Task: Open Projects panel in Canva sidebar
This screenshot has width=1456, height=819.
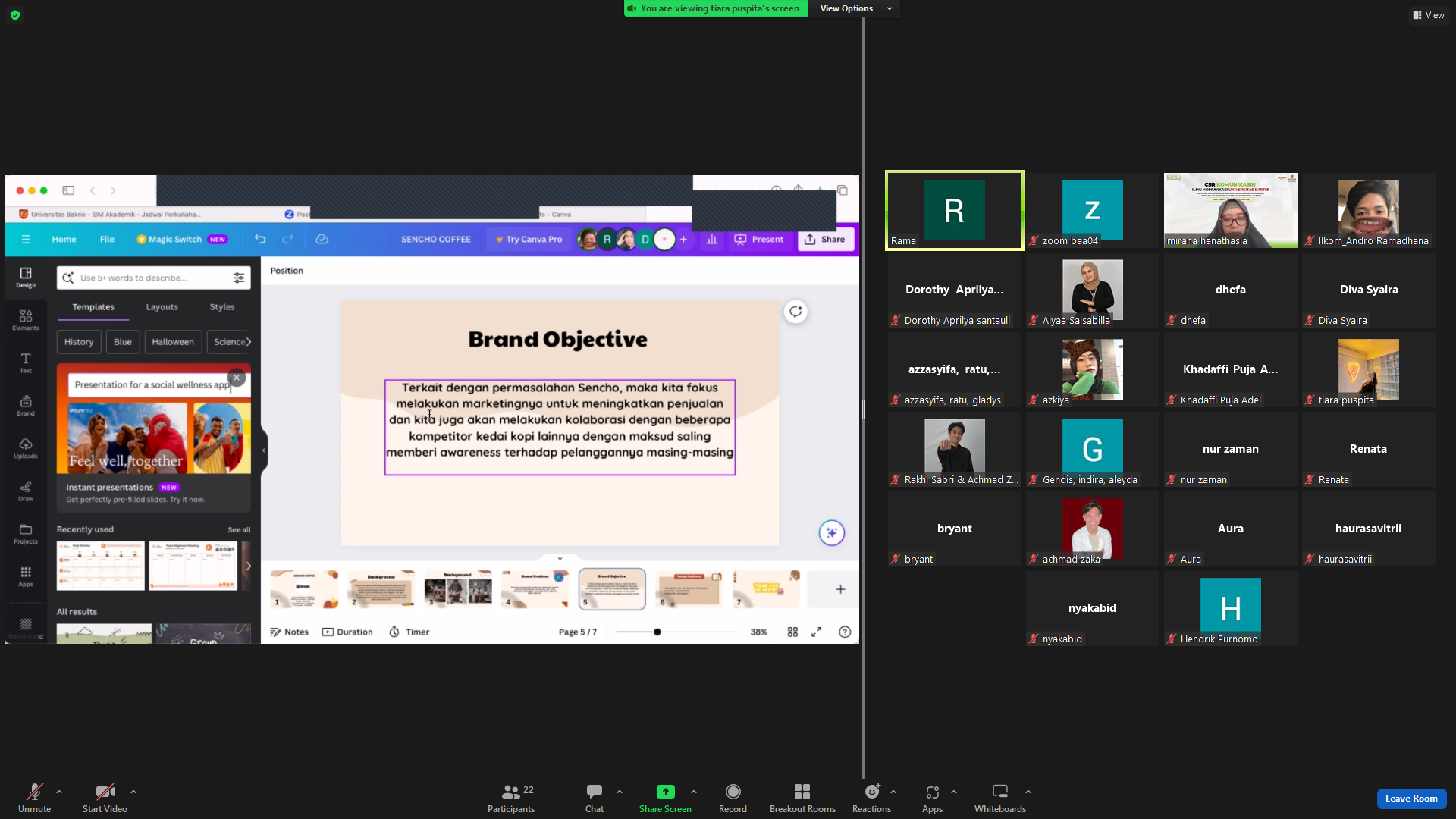Action: click(x=26, y=534)
